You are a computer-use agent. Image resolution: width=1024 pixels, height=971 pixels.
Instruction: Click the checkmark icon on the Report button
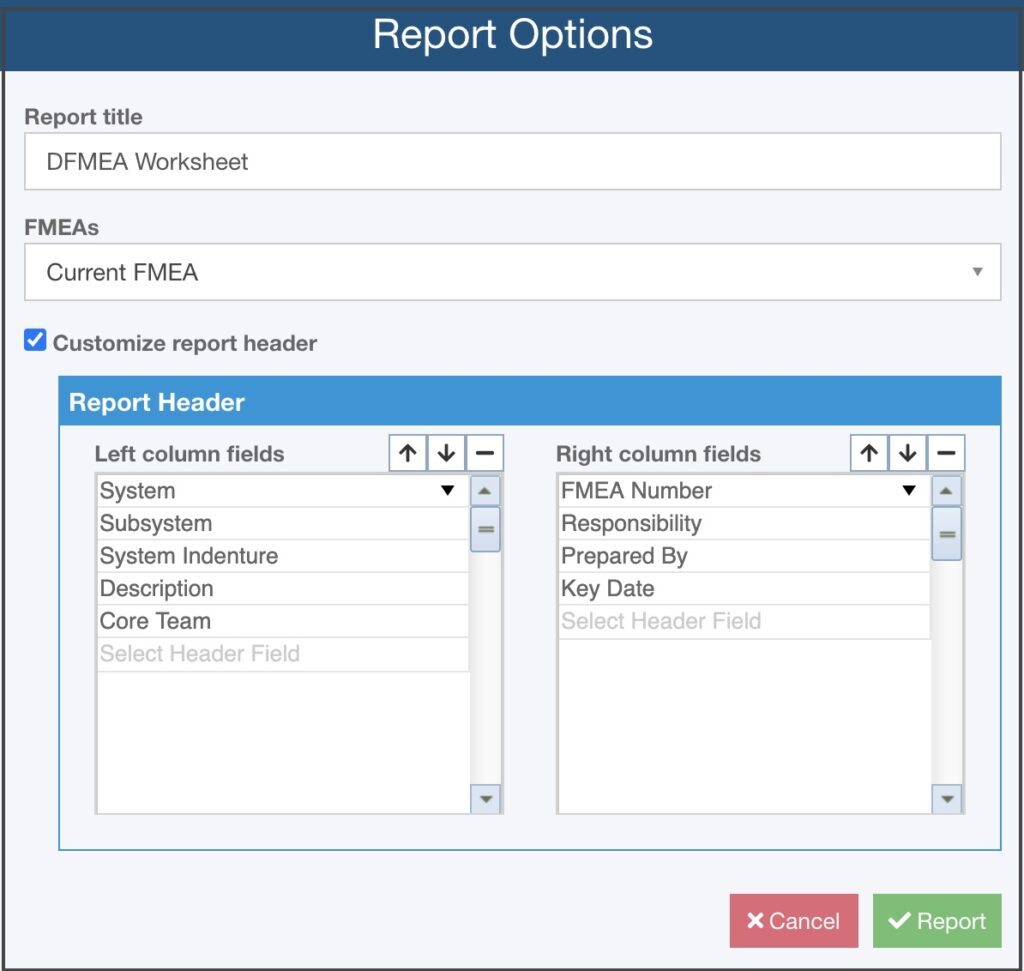tap(901, 921)
